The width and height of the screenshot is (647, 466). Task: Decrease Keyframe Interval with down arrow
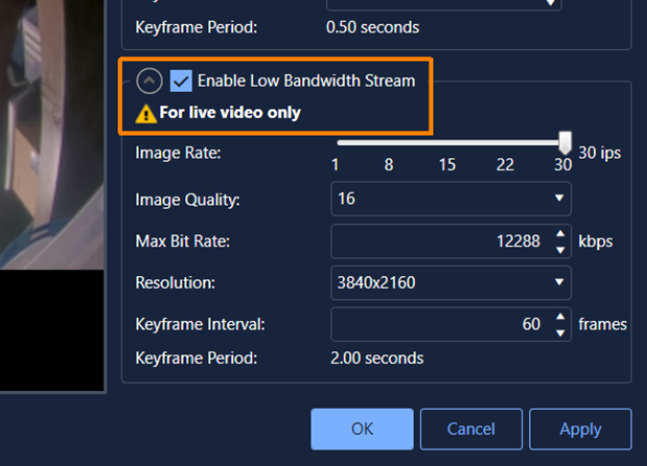[x=559, y=332]
